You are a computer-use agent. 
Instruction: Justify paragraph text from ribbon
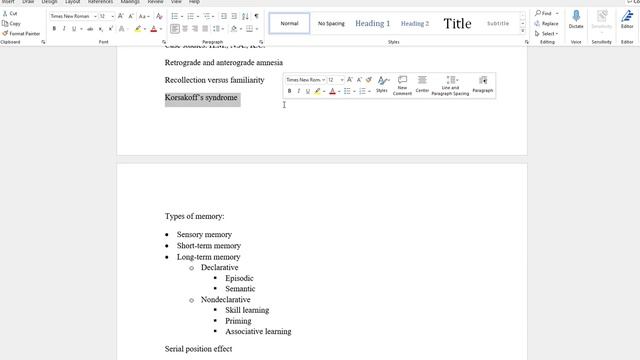[205, 29]
